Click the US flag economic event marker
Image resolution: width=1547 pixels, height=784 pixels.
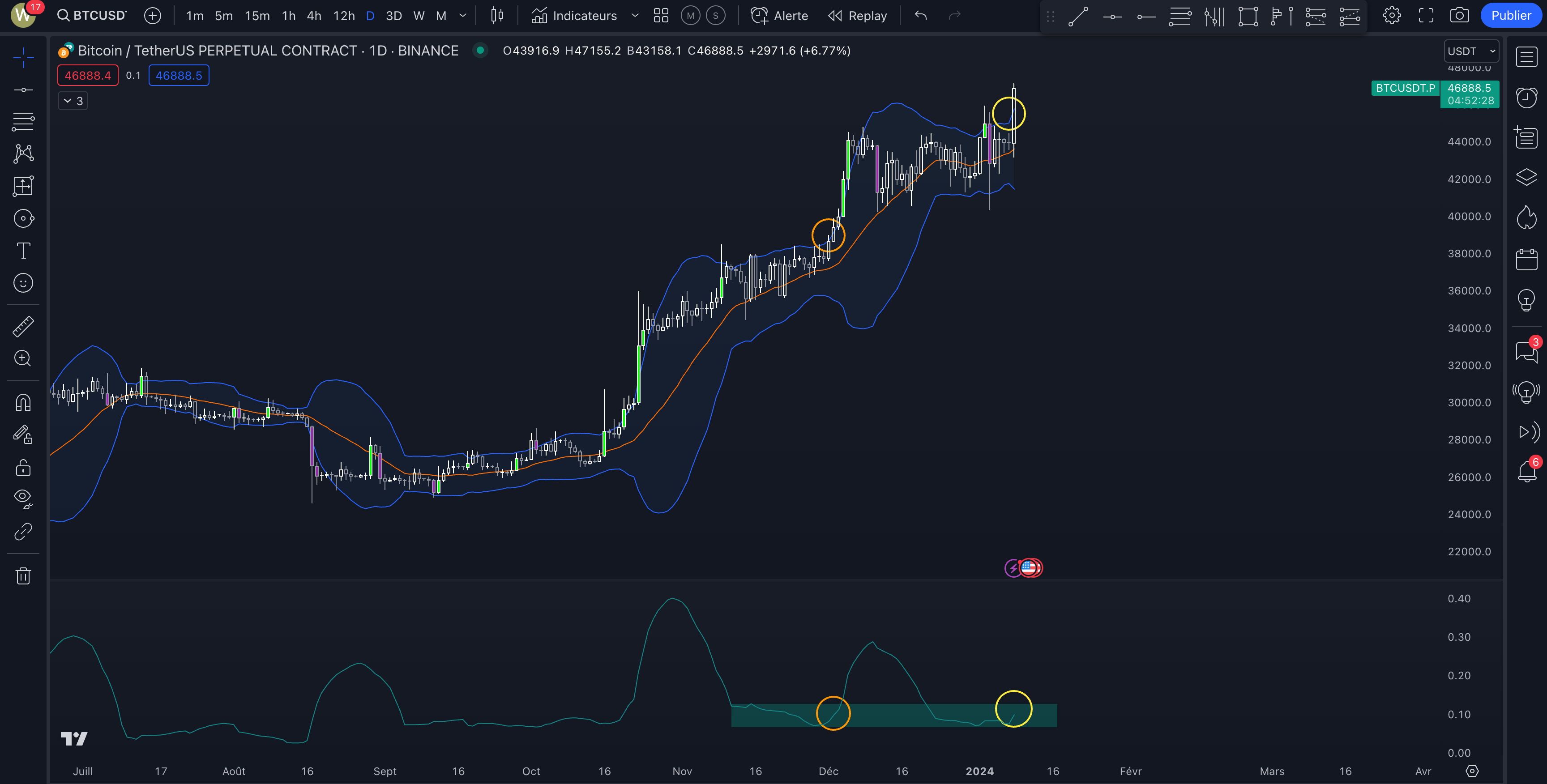pos(1030,567)
